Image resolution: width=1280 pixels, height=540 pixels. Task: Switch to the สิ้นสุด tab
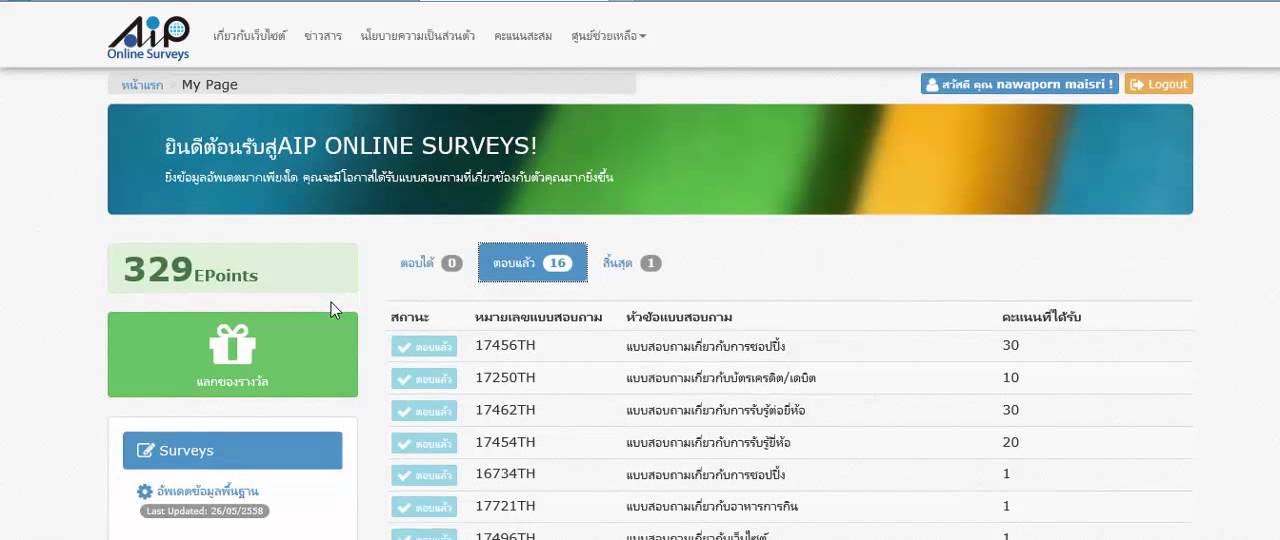point(631,263)
